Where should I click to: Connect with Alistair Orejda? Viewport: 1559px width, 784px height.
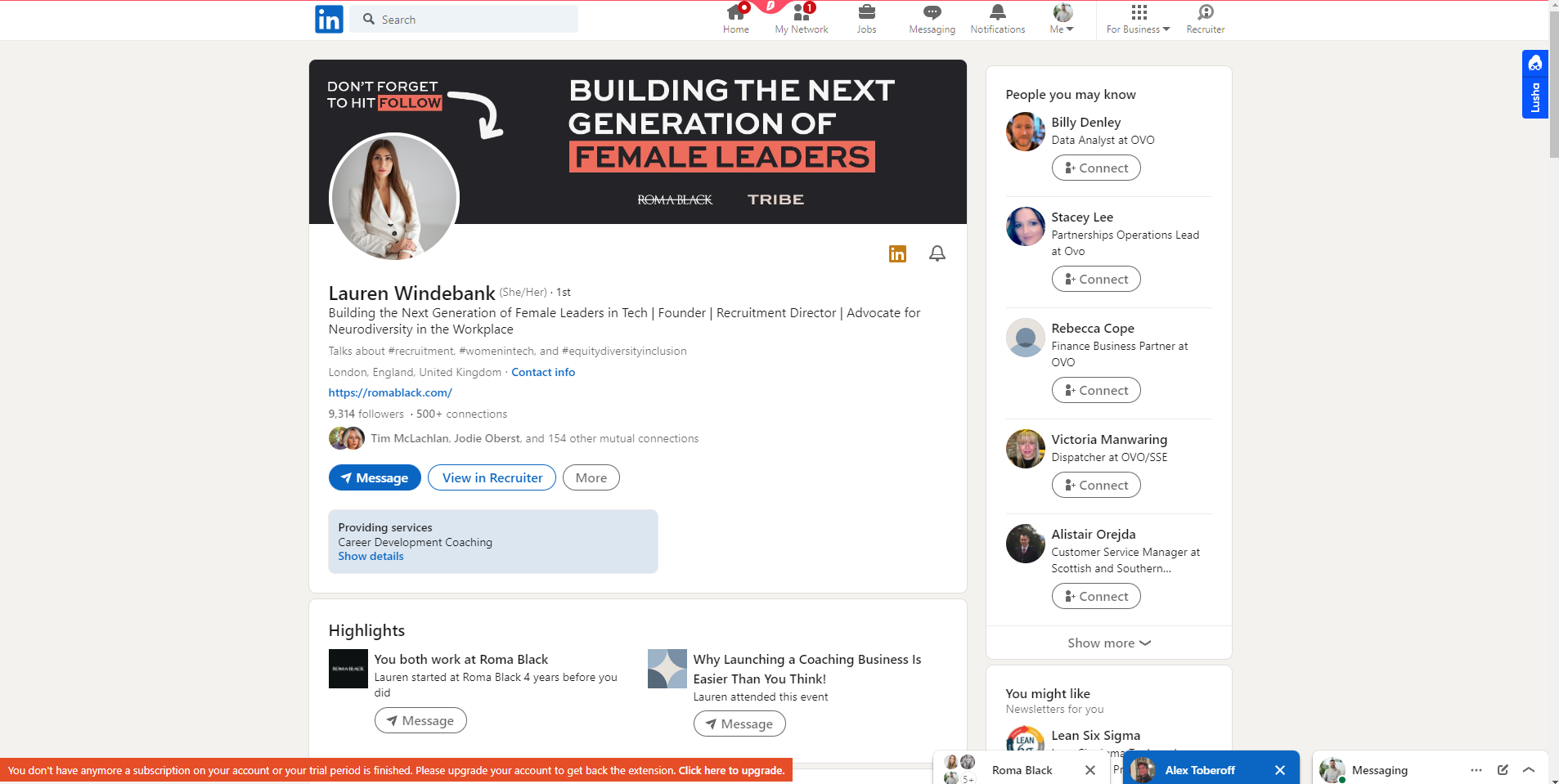(1096, 596)
